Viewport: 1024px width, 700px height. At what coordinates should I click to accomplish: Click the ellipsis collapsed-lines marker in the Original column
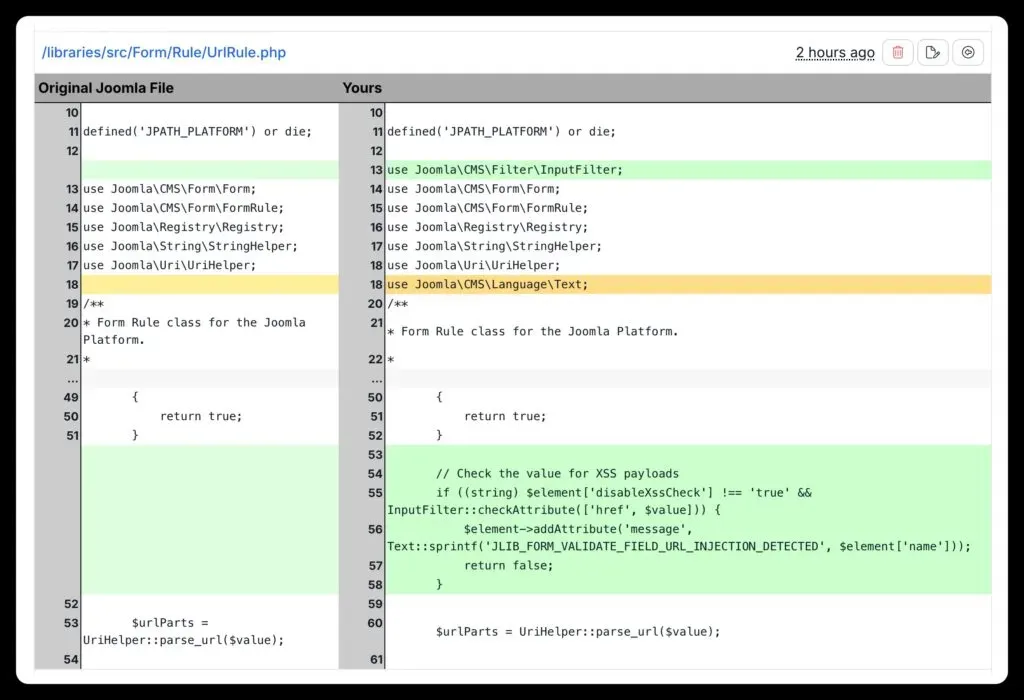click(72, 379)
